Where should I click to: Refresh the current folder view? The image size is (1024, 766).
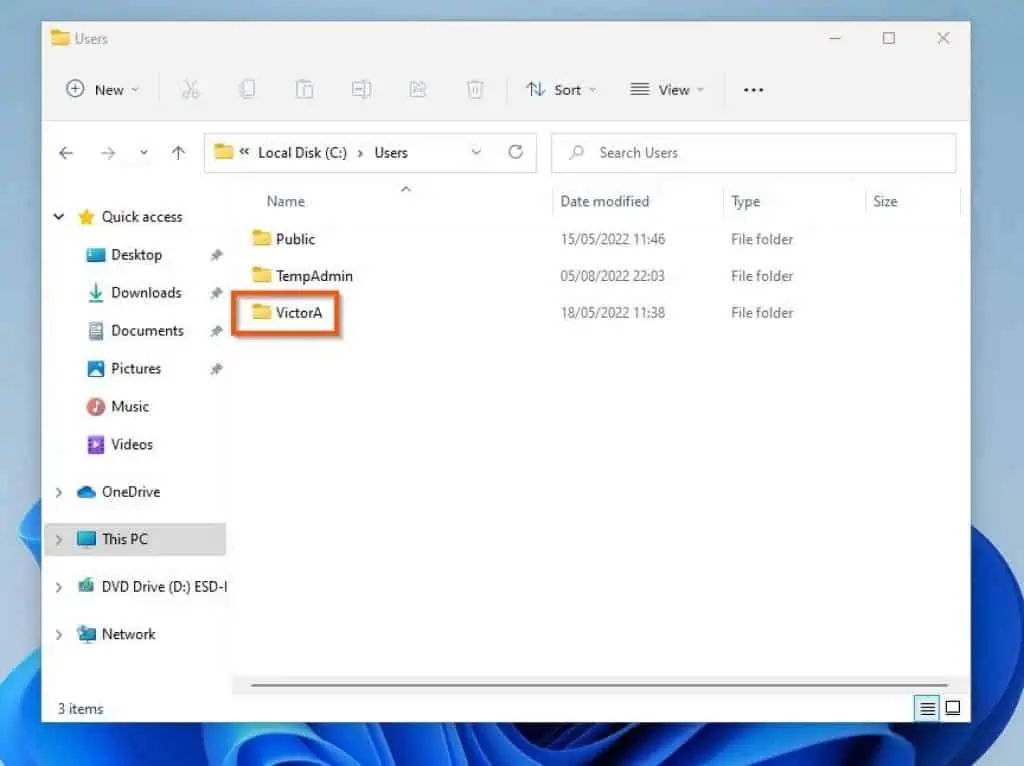(516, 152)
